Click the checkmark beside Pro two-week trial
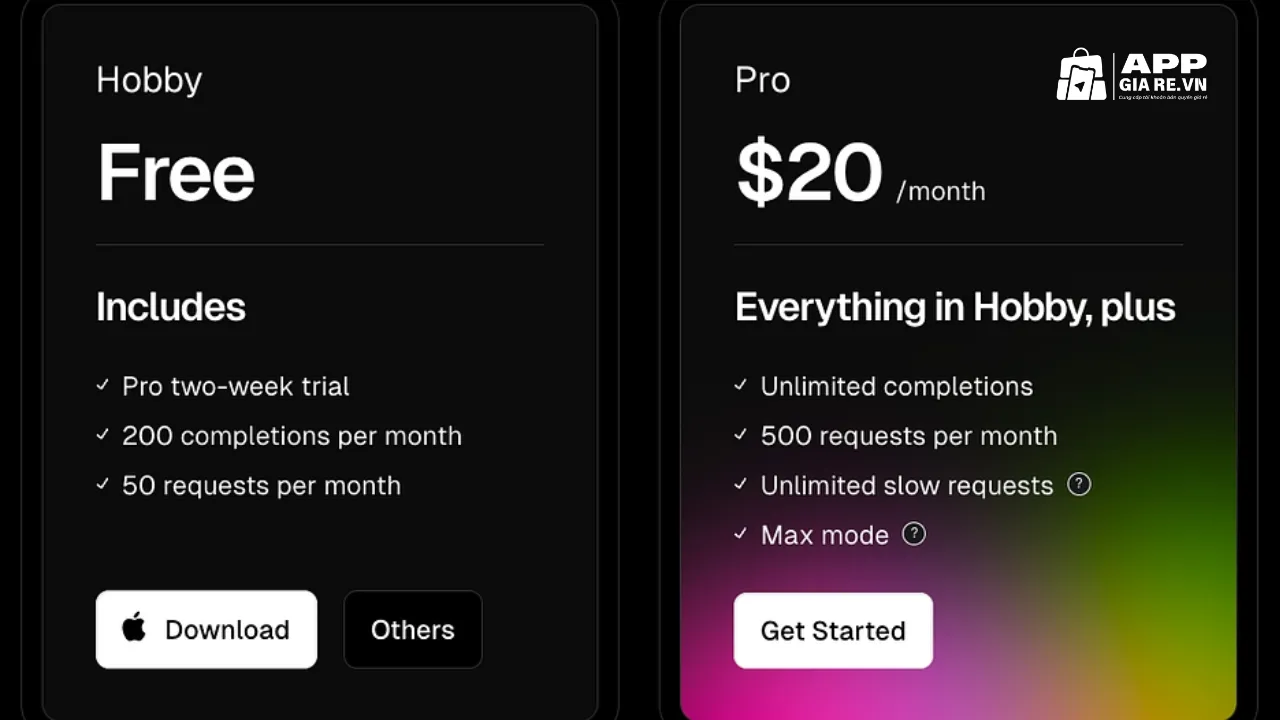The image size is (1280, 720). [101, 385]
